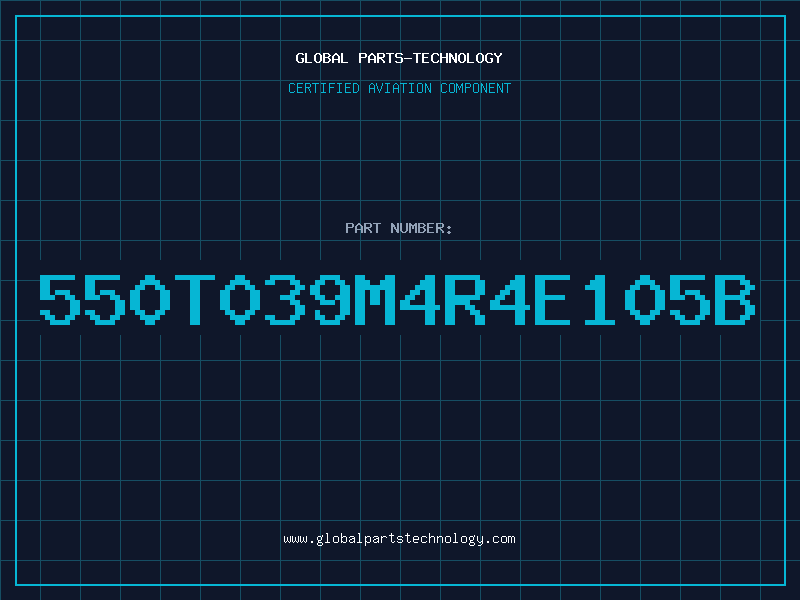Click the word GLOBAL in the heading
Viewport: 800px width, 600px height.
(x=321, y=58)
